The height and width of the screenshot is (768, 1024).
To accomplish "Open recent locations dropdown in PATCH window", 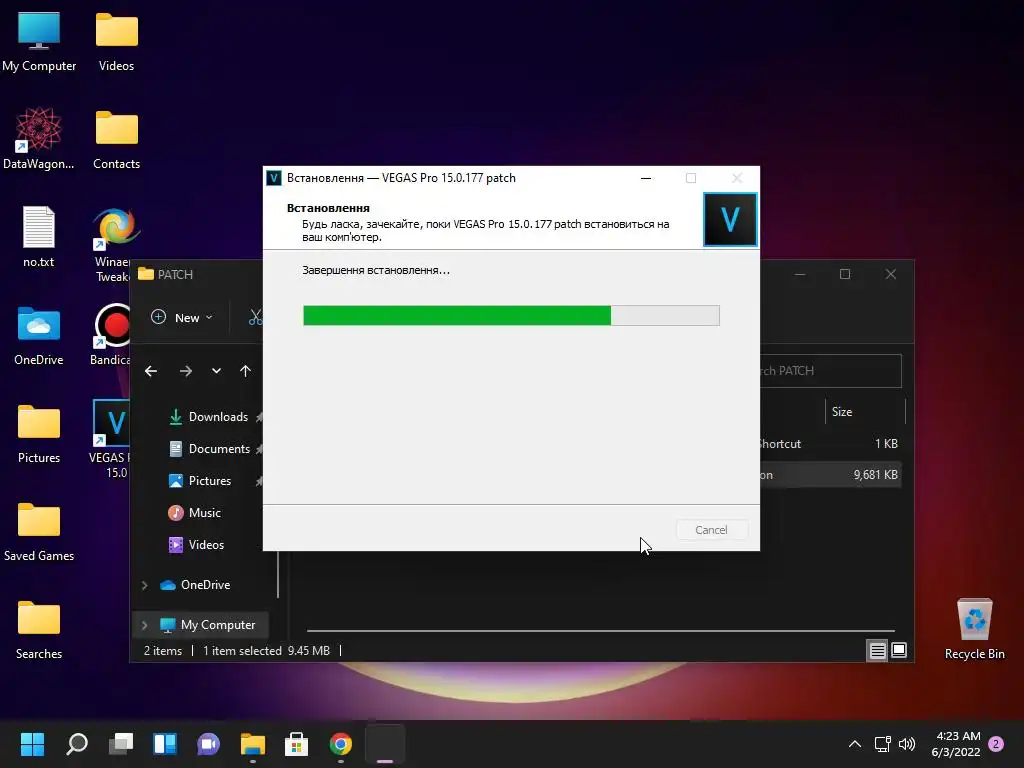I will pyautogui.click(x=216, y=371).
